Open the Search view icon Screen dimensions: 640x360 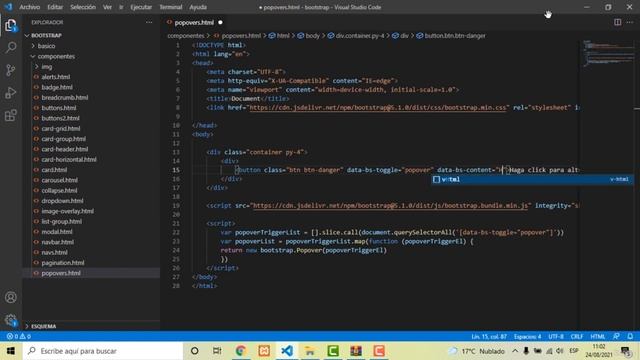(11, 47)
